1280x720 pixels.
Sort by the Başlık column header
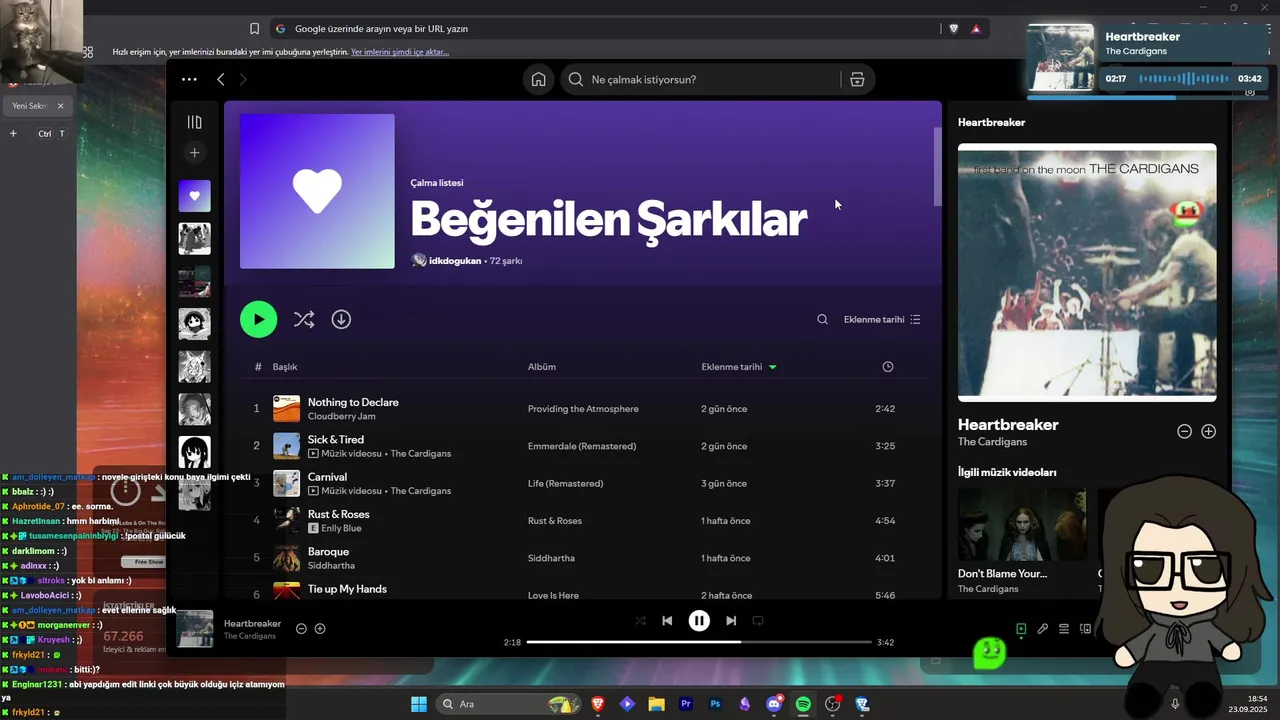coord(285,367)
